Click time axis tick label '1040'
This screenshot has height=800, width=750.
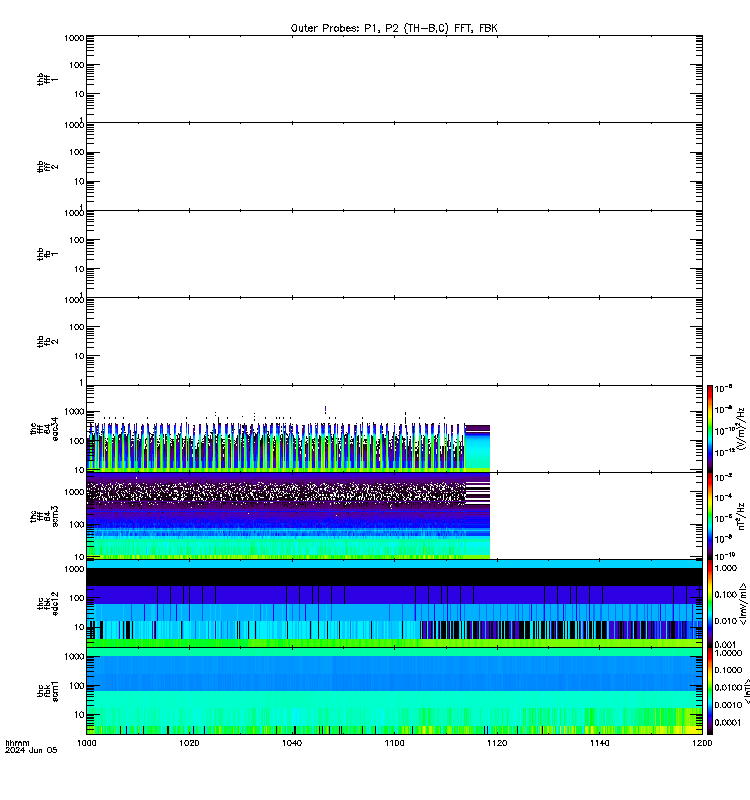292,743
